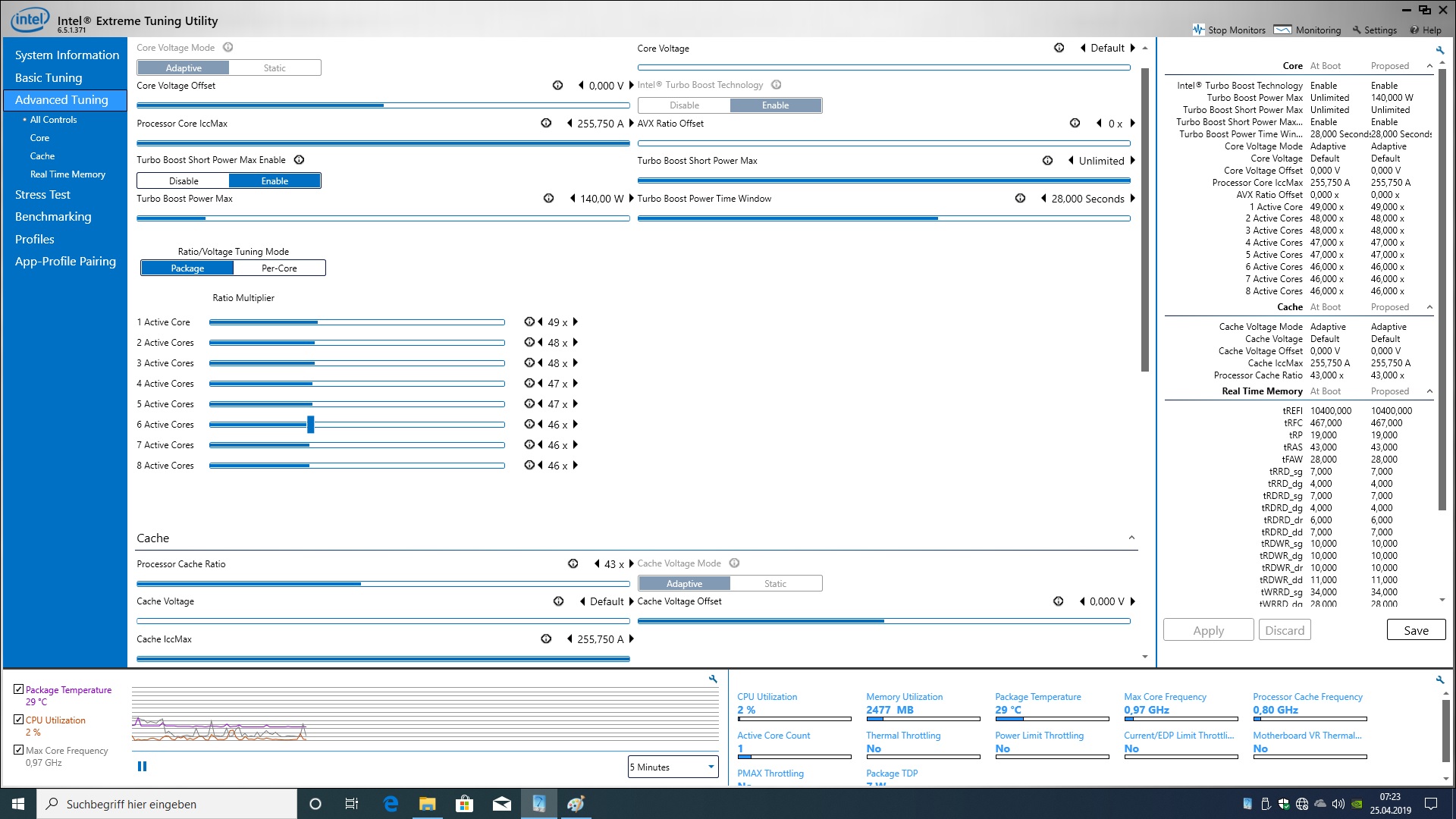Open Profiles section
1456x819 pixels.
[35, 239]
